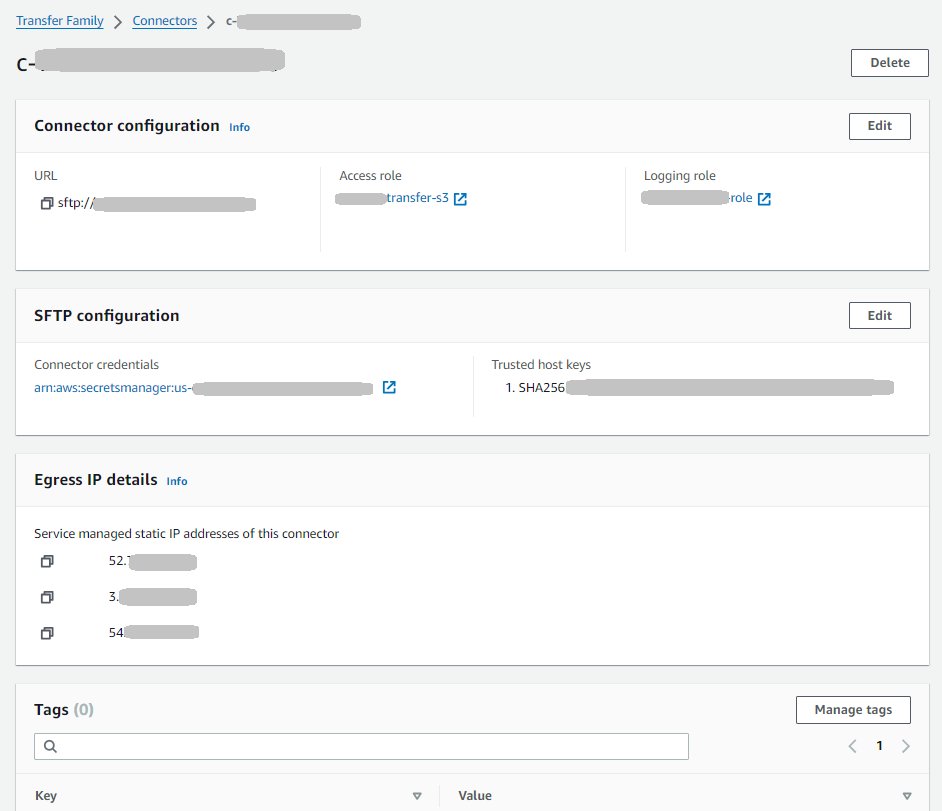Edit the Connector configuration
Image resolution: width=942 pixels, height=811 pixels.
[880, 126]
